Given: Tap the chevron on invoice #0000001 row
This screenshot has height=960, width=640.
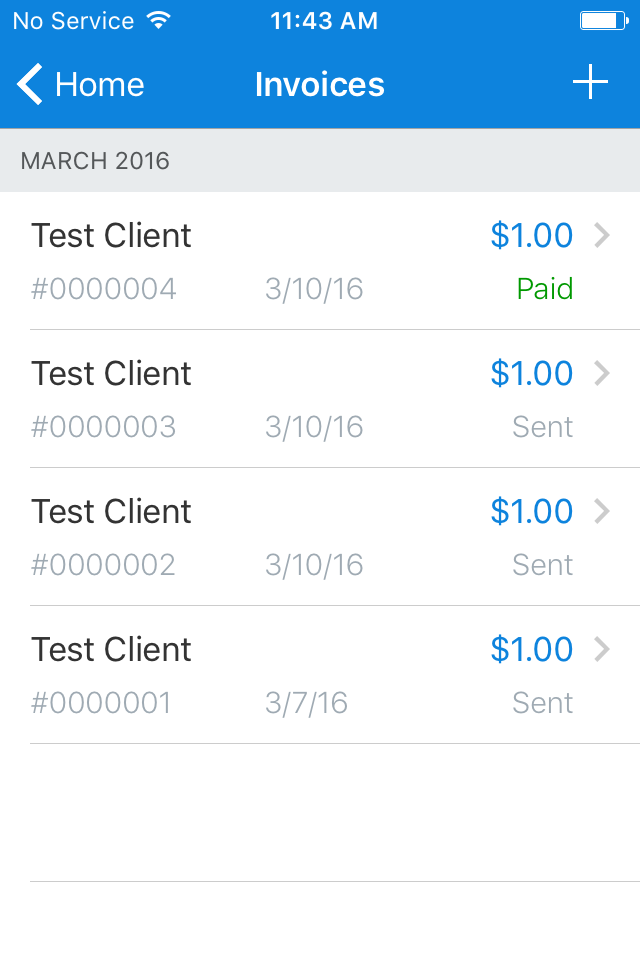Looking at the screenshot, I should pos(604,650).
